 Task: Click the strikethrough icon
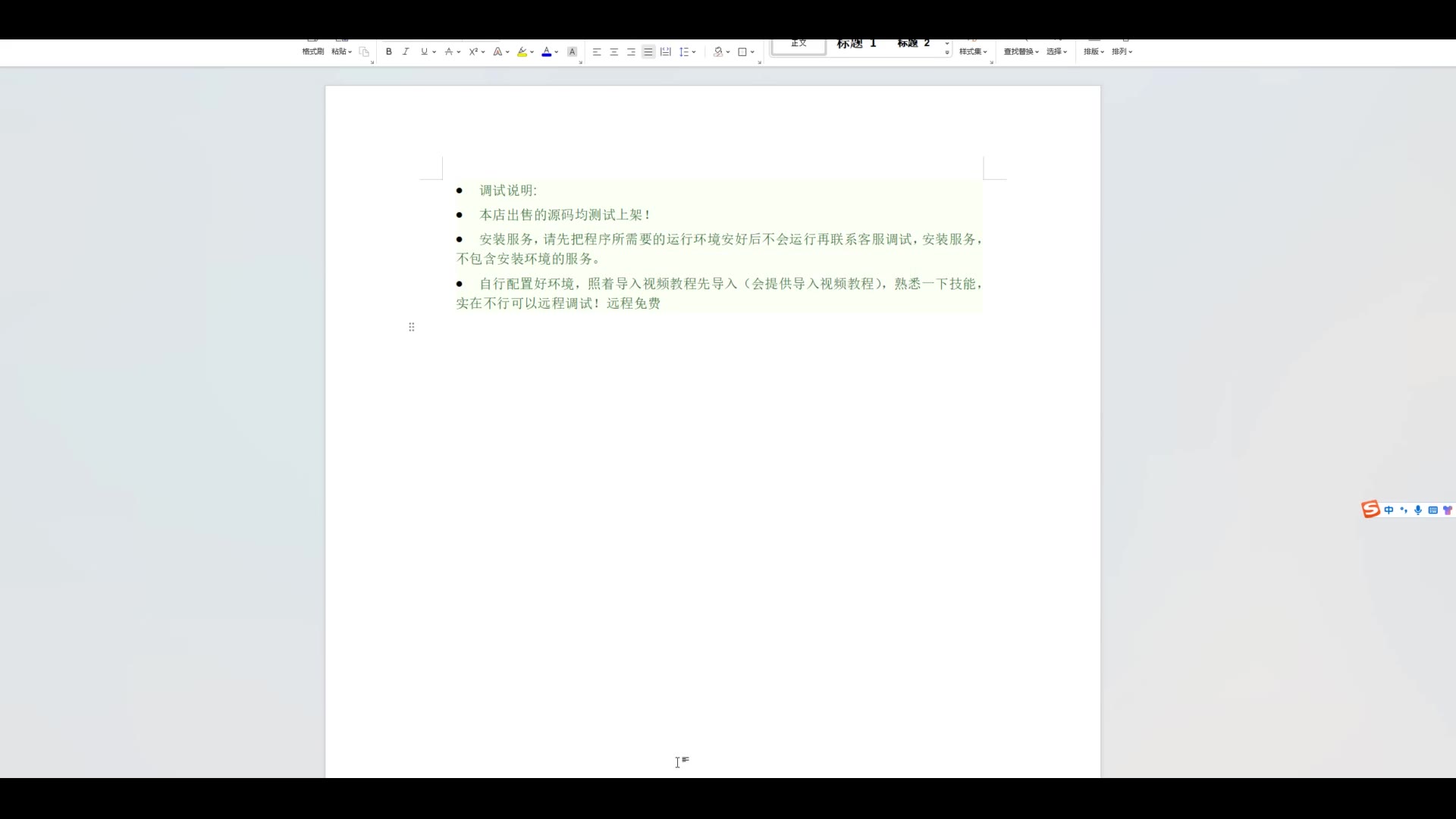[x=448, y=52]
